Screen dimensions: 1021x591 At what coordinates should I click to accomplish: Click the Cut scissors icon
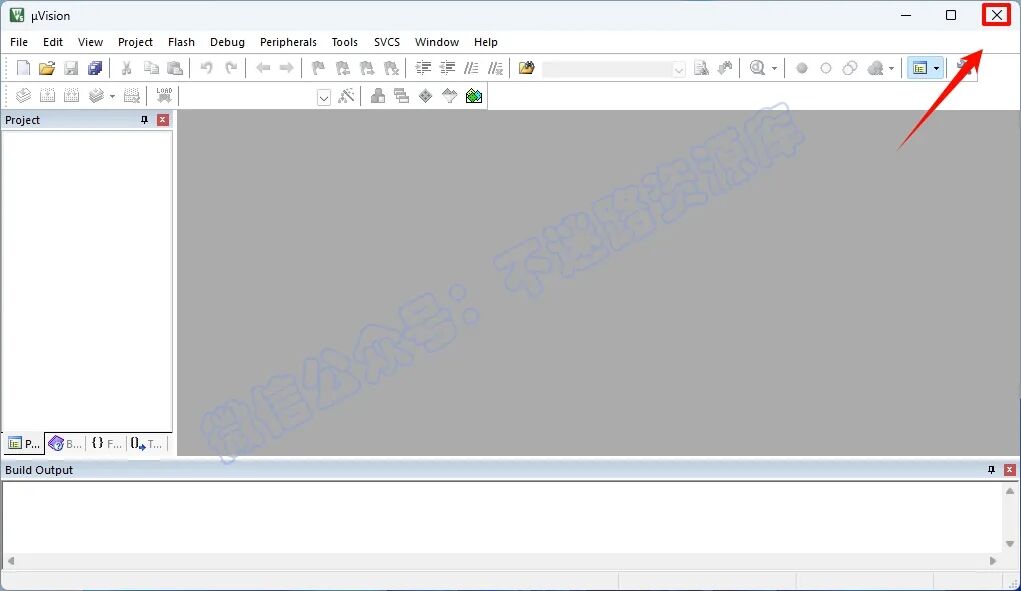(127, 68)
